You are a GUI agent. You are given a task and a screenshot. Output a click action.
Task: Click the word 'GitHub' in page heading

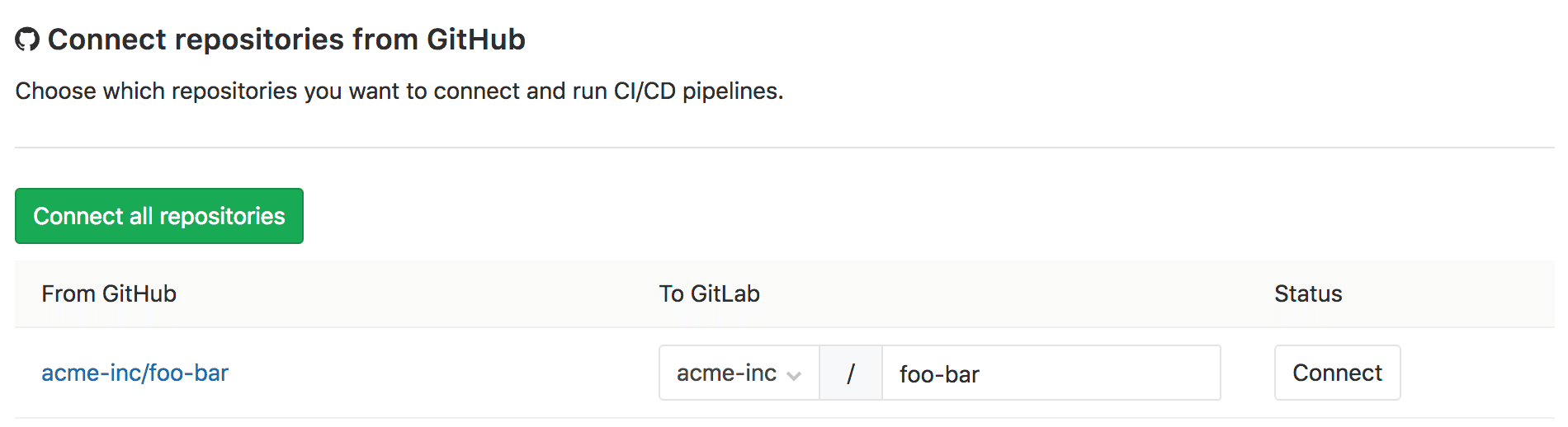pos(475,40)
